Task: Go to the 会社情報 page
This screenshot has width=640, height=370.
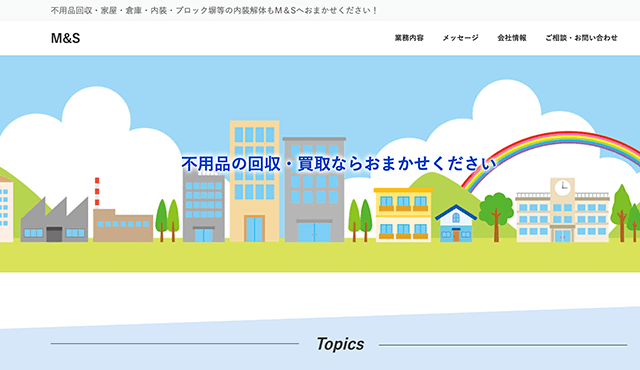Action: 512,38
